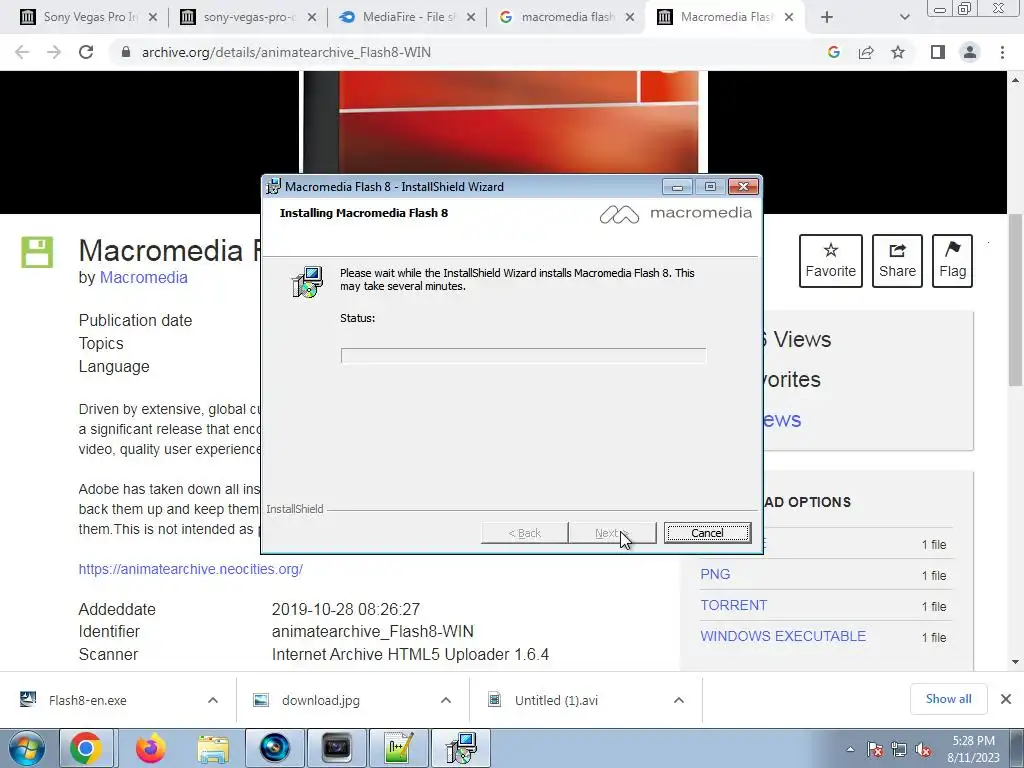Click PNG download option
Image resolution: width=1024 pixels, height=768 pixels.
pyautogui.click(x=715, y=575)
